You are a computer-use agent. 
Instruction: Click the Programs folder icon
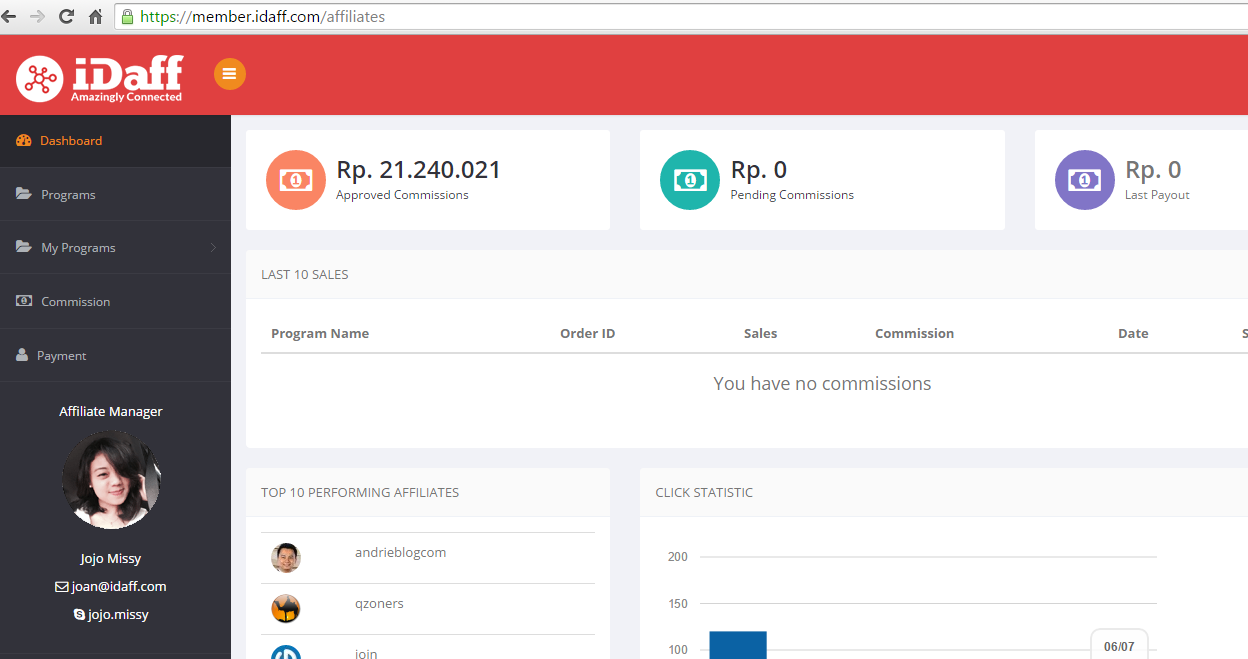pyautogui.click(x=24, y=194)
